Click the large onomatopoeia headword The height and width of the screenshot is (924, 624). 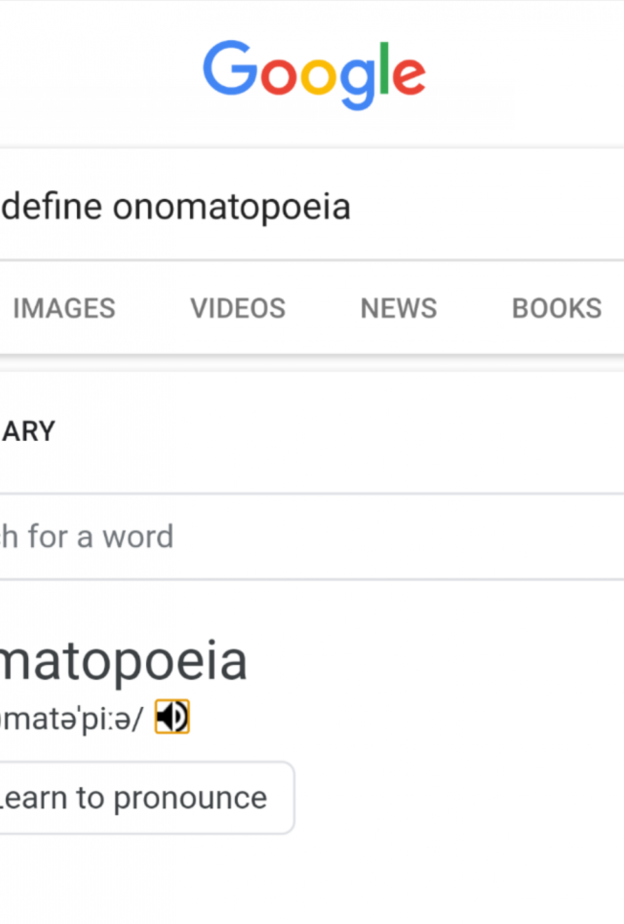[x=123, y=662]
